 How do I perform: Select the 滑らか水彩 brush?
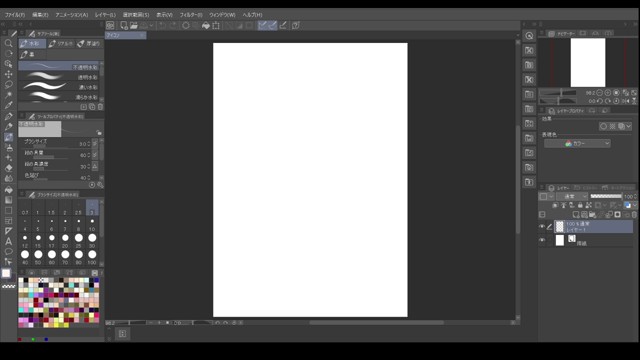click(58, 97)
